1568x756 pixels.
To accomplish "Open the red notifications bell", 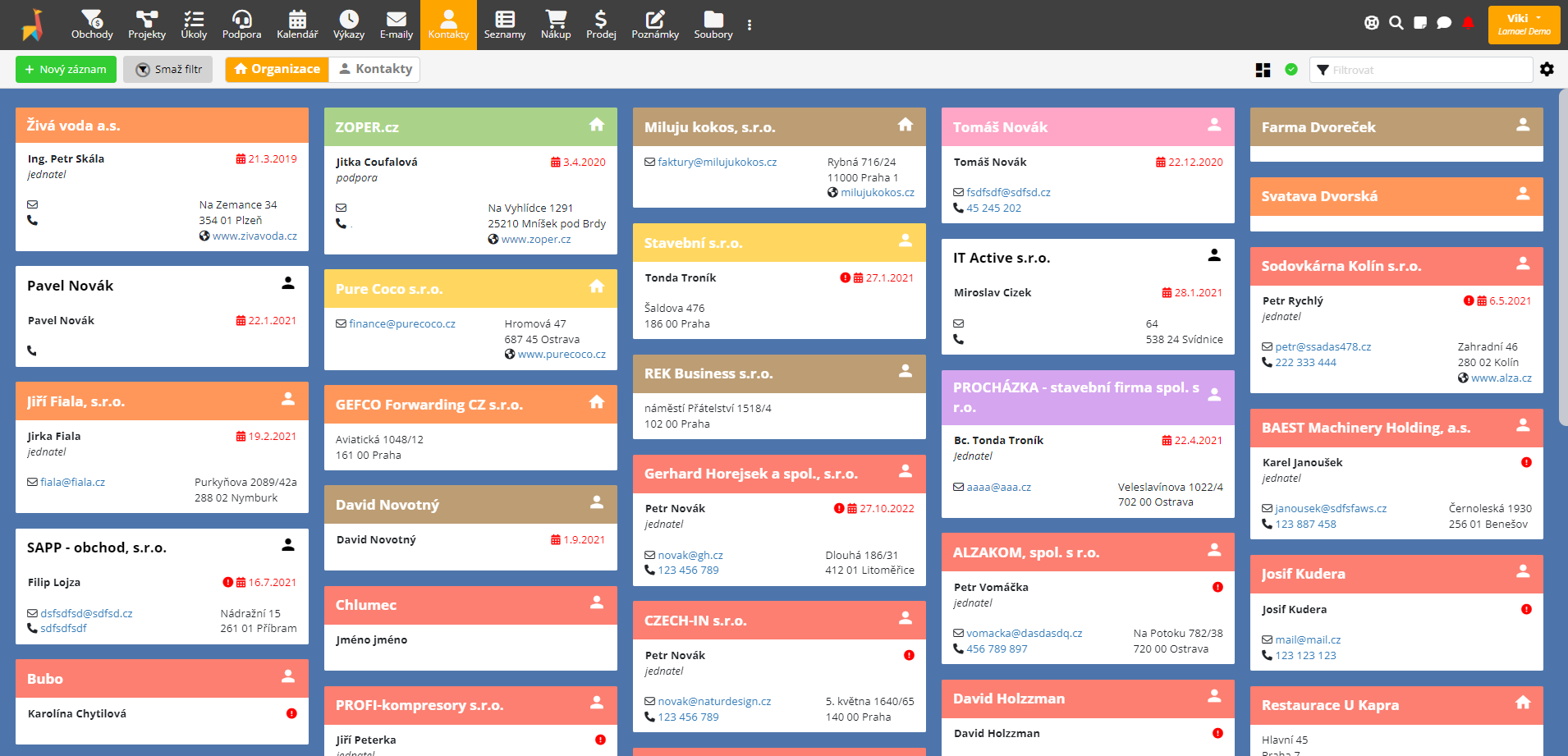I will point(1469,23).
